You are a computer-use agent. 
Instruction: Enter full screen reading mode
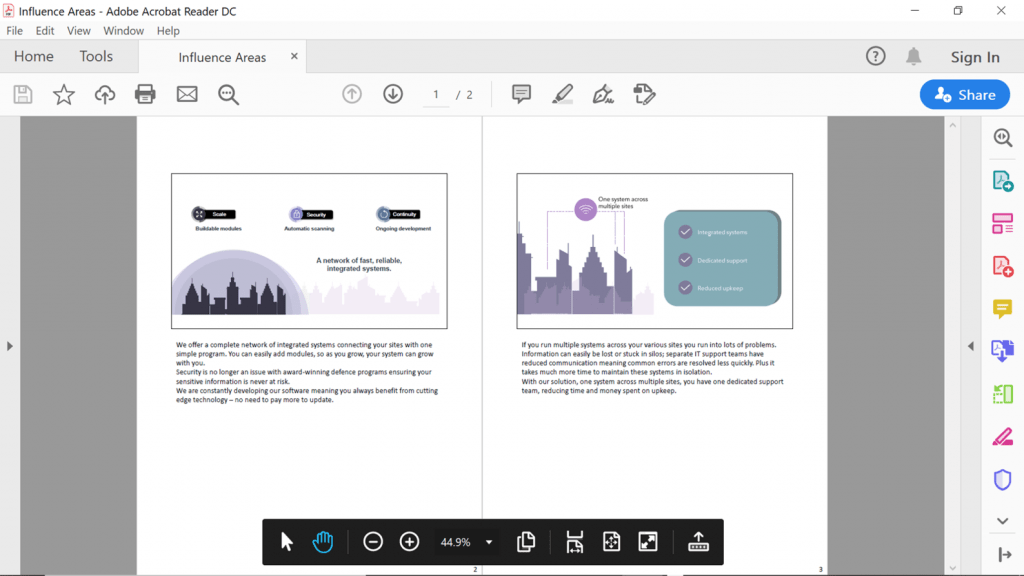click(648, 541)
